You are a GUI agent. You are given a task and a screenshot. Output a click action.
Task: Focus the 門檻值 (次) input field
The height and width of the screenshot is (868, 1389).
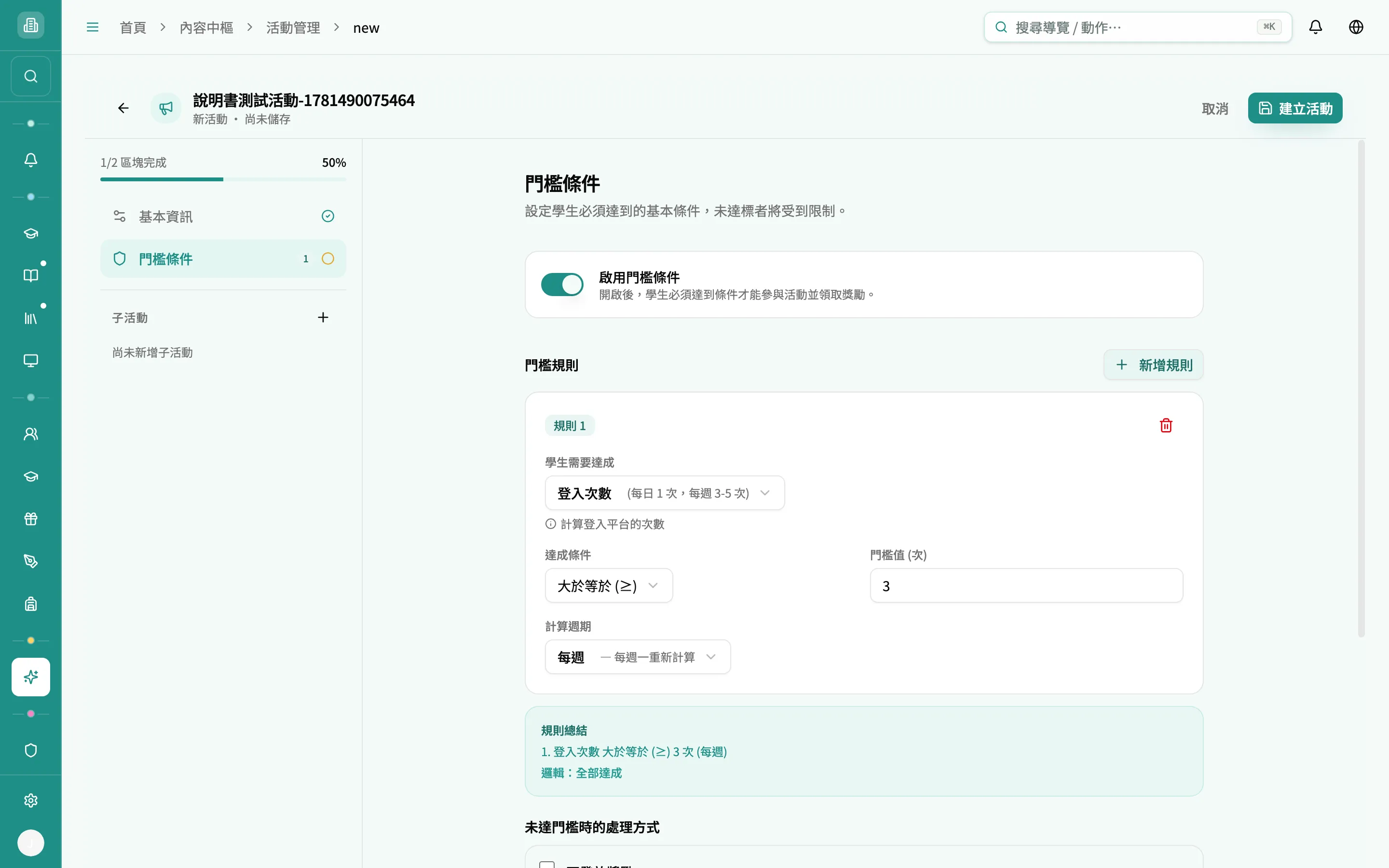[1026, 585]
